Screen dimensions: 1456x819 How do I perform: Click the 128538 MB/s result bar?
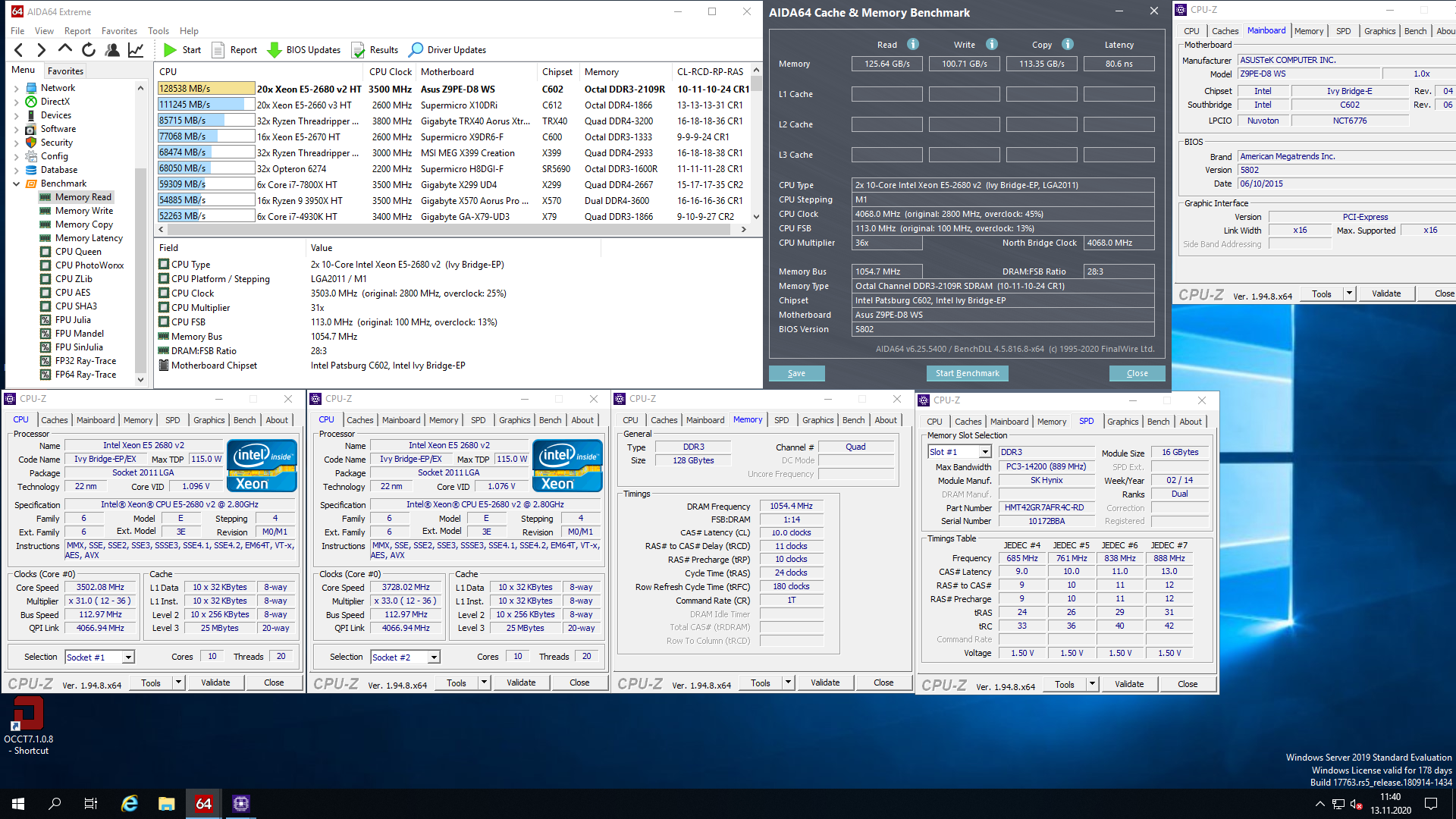(x=206, y=89)
